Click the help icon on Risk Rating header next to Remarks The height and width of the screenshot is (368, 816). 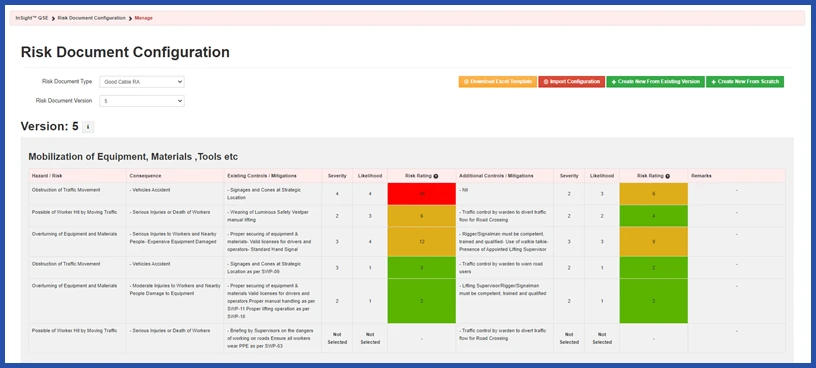click(668, 176)
